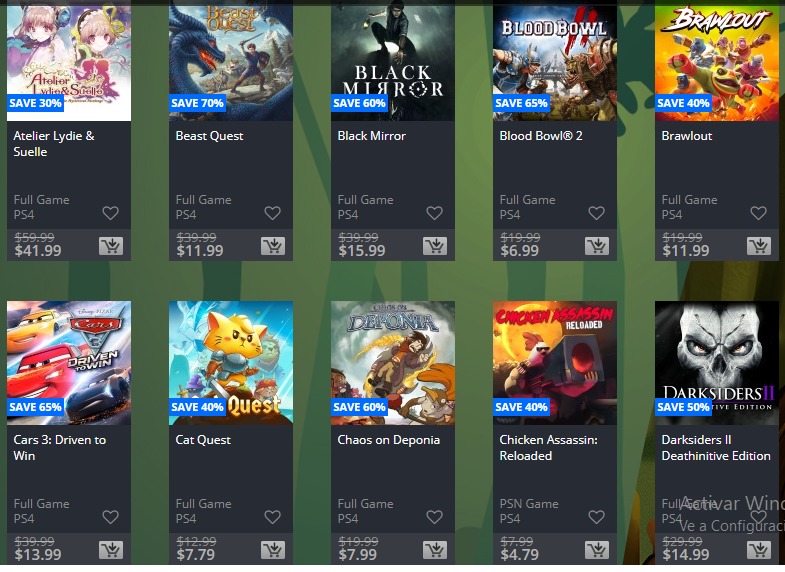Add Black Mirror to cart
This screenshot has height=572, width=785.
tap(435, 246)
